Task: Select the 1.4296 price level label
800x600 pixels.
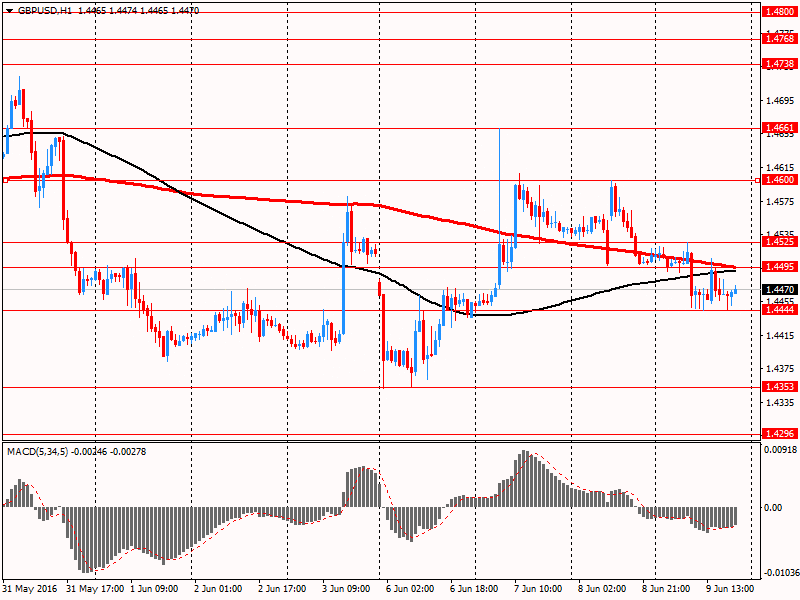Action: tap(780, 434)
